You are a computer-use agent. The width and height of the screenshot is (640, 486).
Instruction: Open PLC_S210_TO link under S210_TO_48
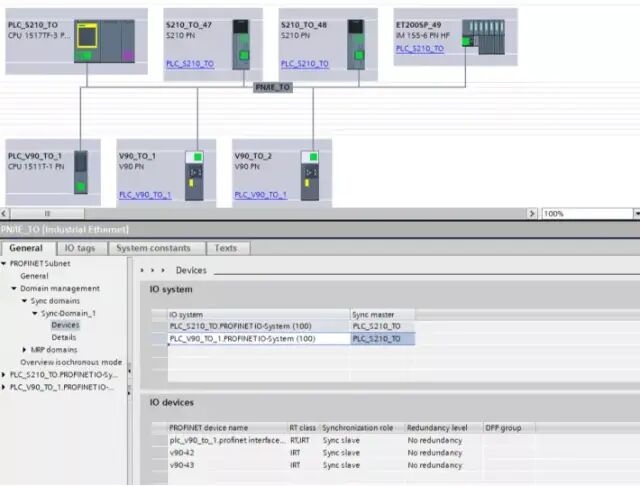(304, 64)
